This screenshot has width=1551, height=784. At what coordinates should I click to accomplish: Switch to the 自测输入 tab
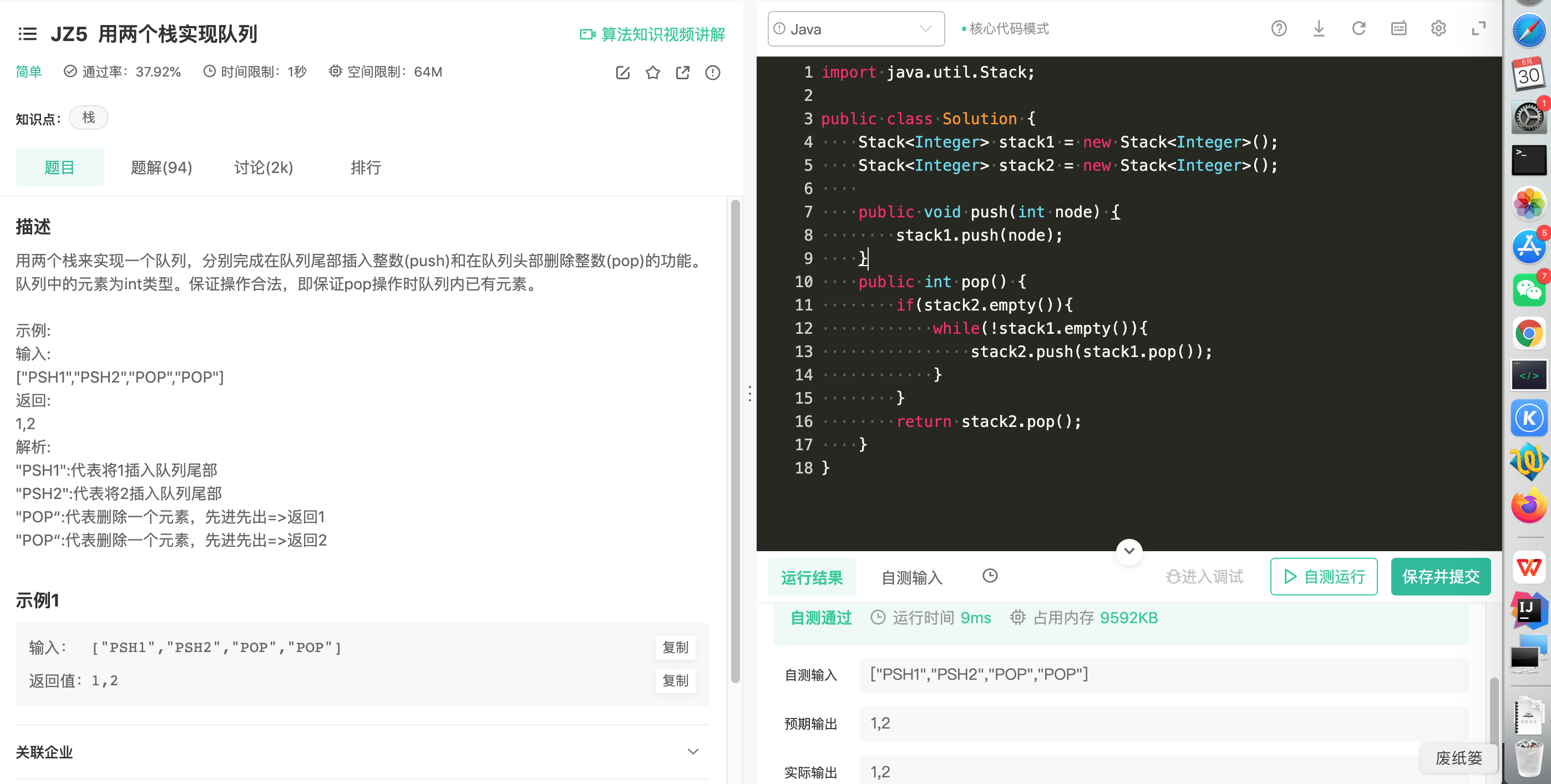pos(911,577)
